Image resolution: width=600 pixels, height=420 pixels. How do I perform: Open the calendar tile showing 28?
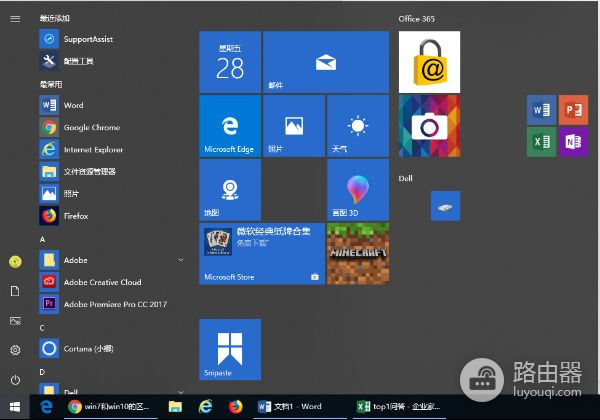click(229, 61)
